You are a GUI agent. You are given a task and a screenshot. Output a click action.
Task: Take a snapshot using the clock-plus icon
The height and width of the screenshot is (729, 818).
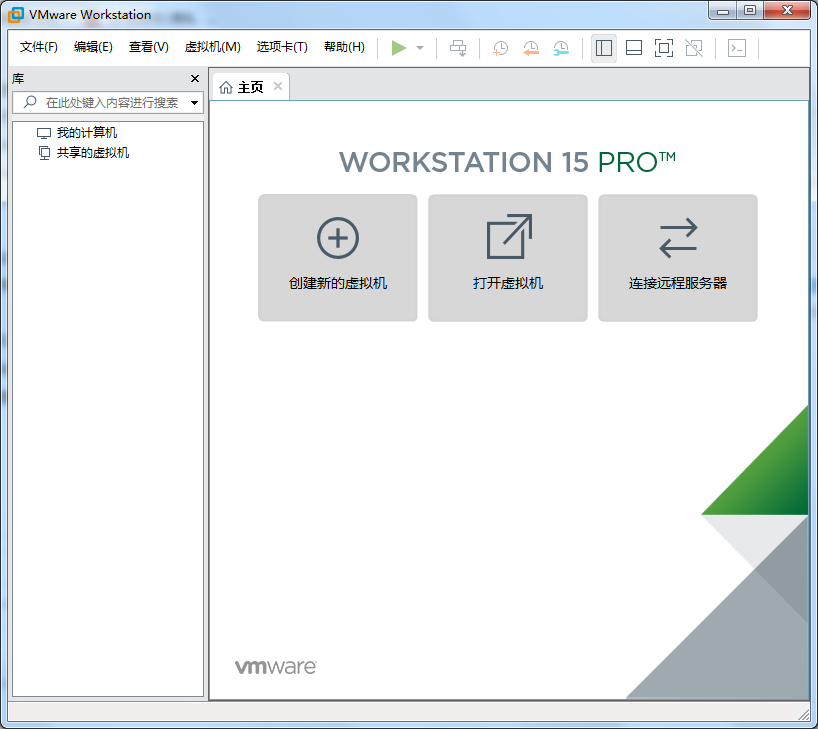(x=500, y=48)
